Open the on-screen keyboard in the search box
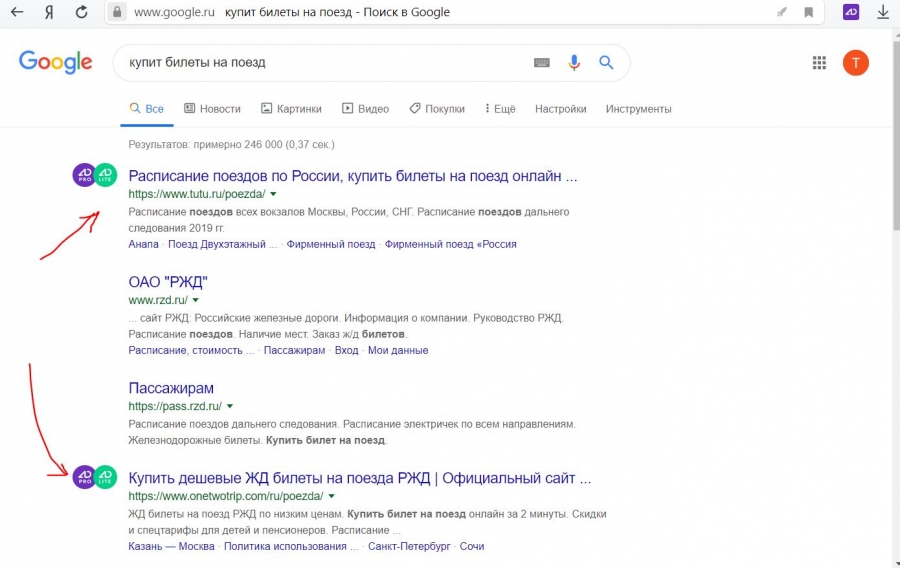Image resolution: width=900 pixels, height=568 pixels. point(541,63)
